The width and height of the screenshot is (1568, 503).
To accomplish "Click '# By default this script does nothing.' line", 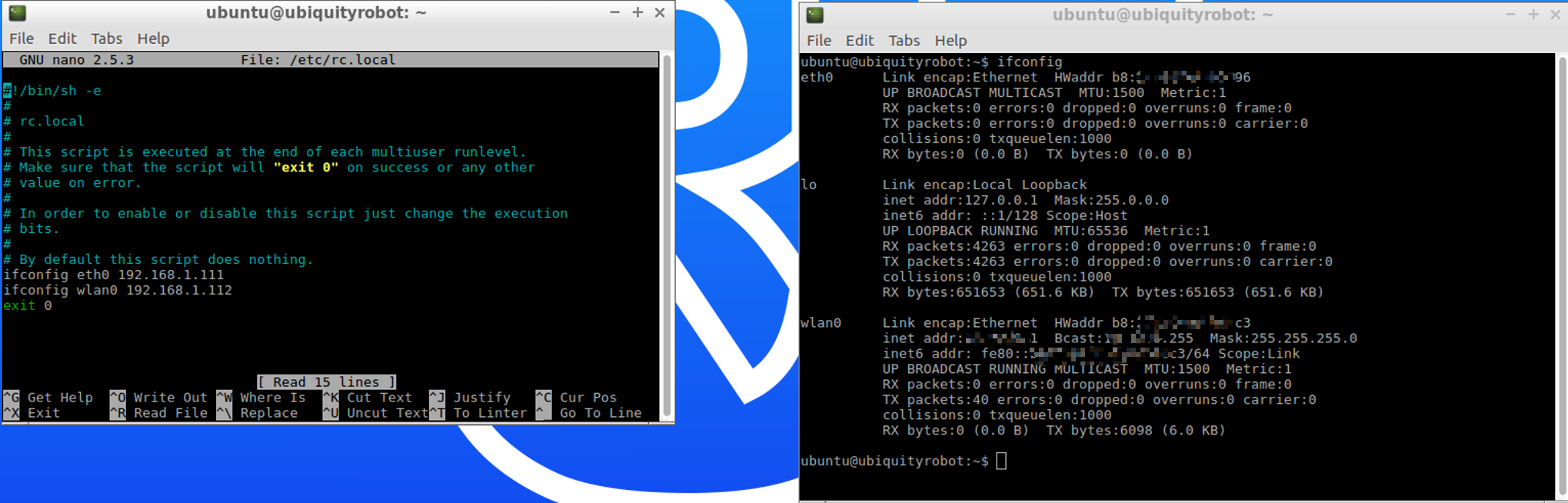I will pos(158,259).
